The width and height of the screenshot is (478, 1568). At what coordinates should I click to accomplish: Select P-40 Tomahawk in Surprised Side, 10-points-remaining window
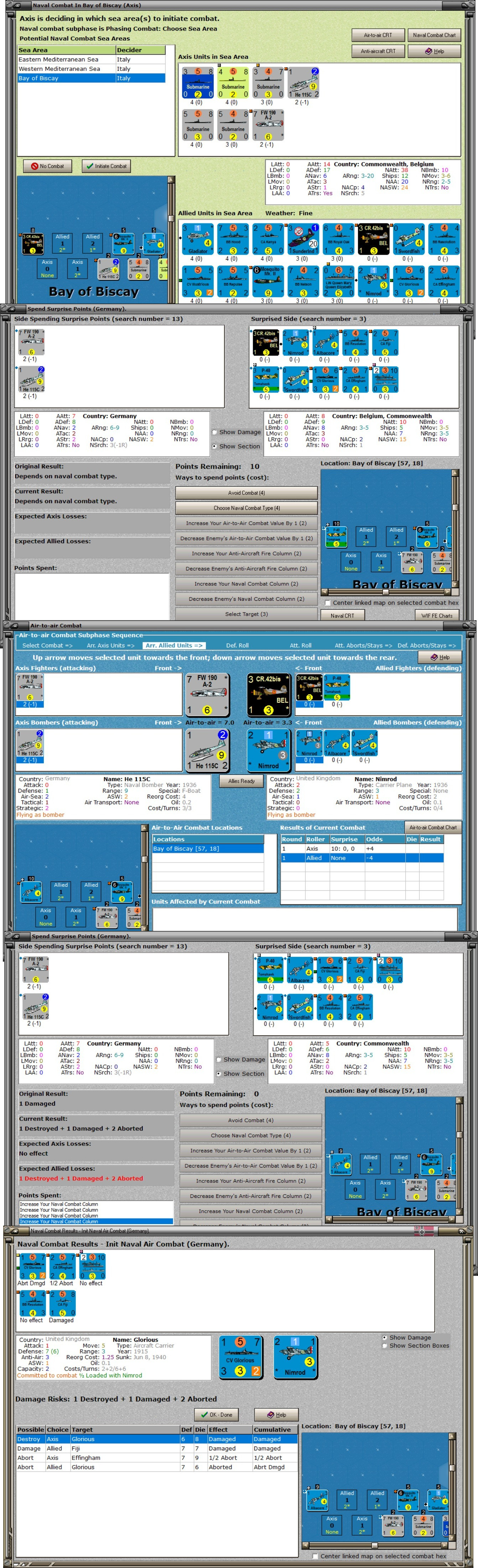[x=266, y=380]
